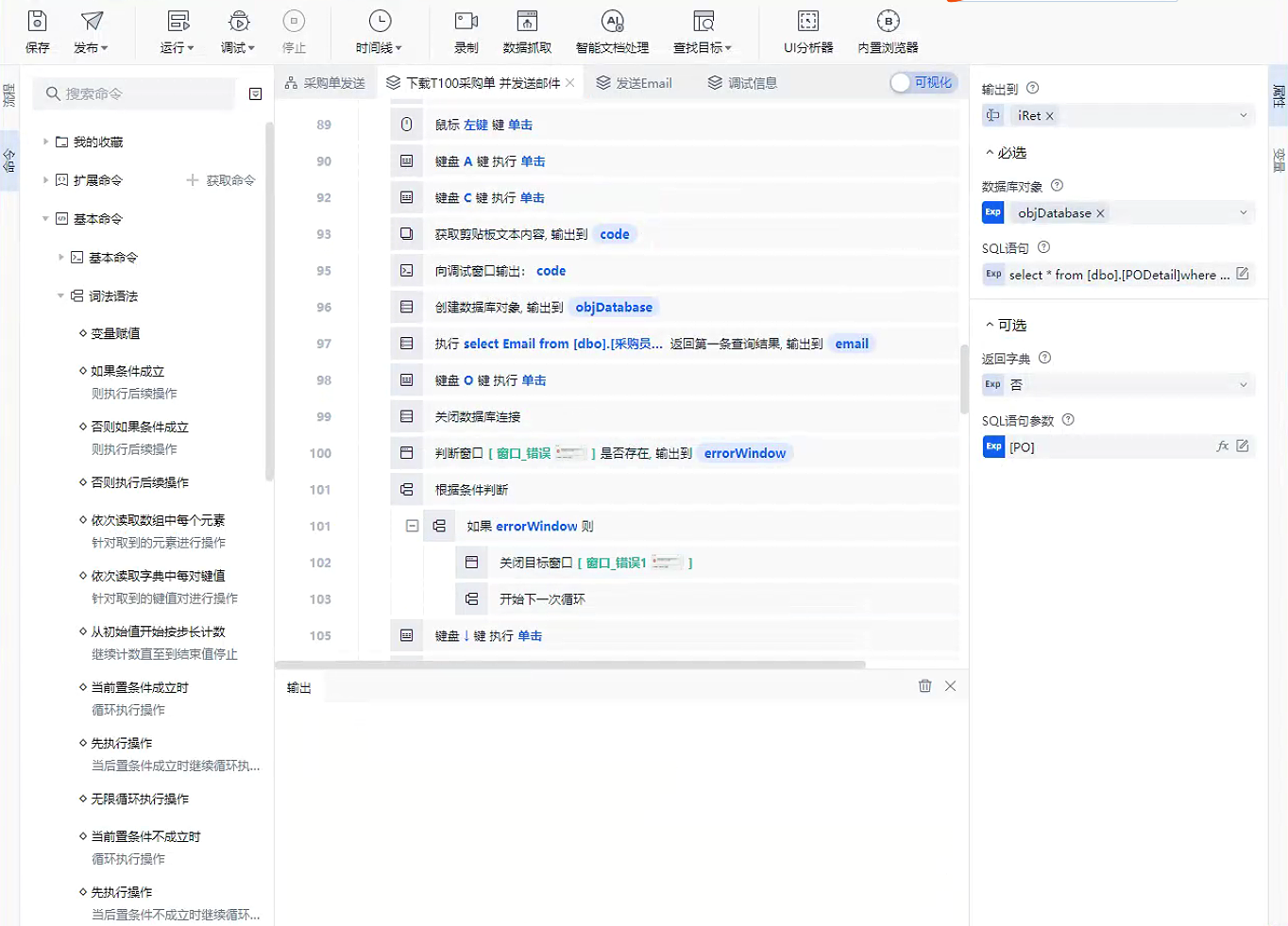
Task: Collapse the 词法语法 tree node
Action: tap(60, 295)
